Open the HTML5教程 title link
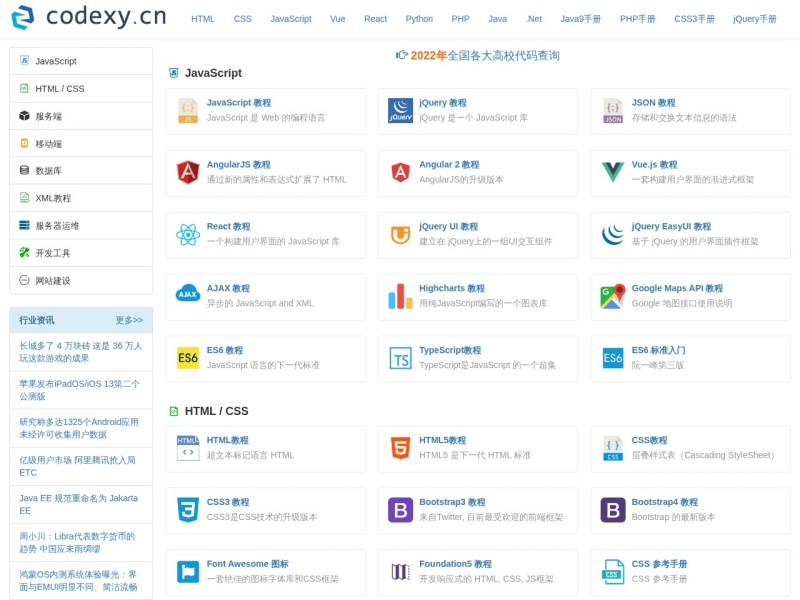Viewport: 800px width, 600px height. coord(442,440)
